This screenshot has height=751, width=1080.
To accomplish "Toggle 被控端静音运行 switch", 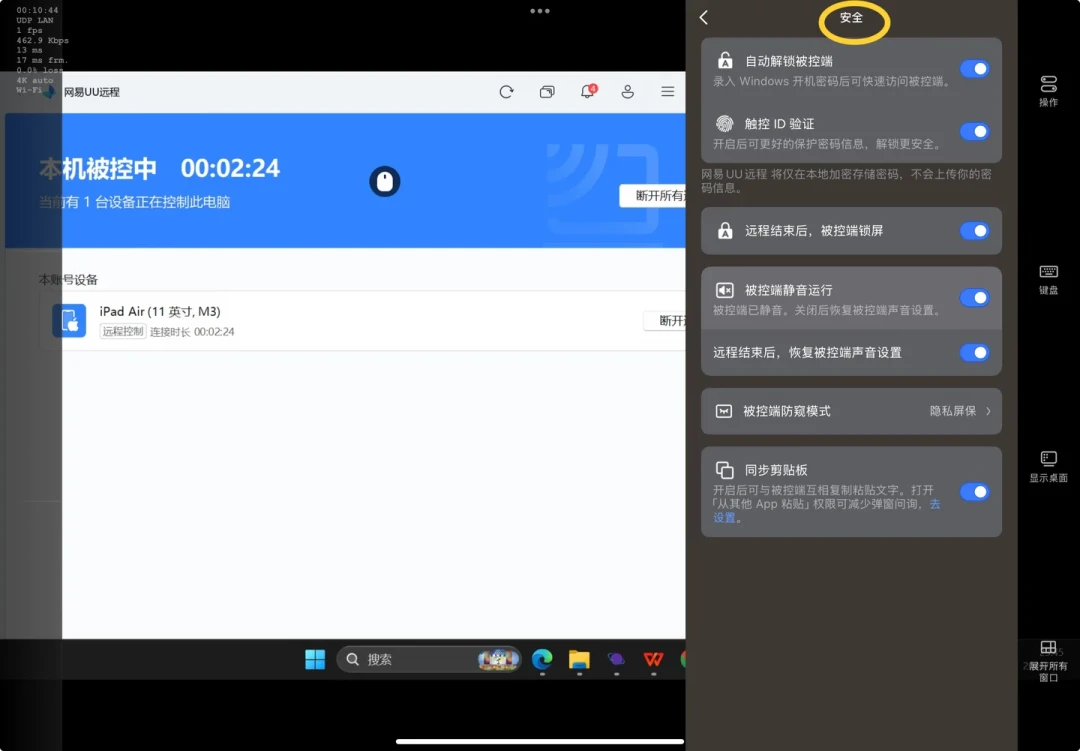I will coord(975,298).
